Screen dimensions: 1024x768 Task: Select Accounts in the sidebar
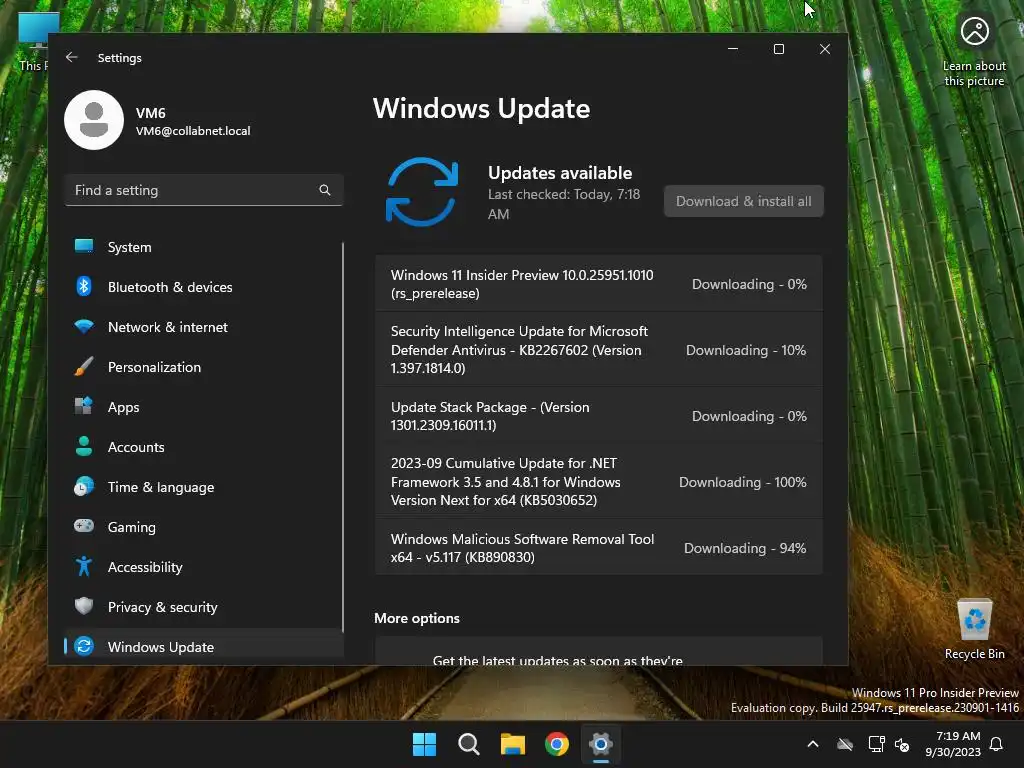203,447
